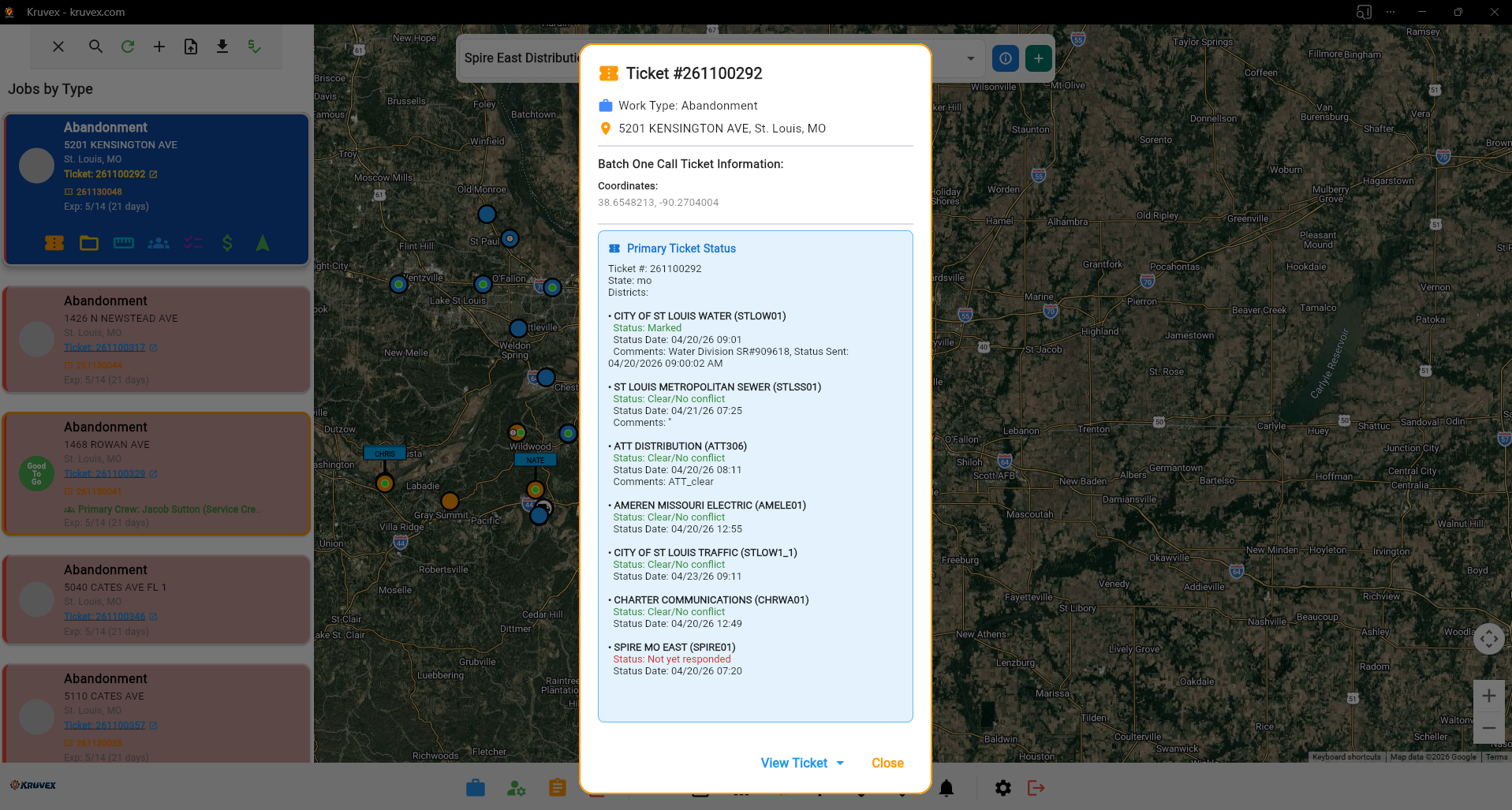Click CITY OF ST LOUIS WATER (STLOW01)

point(700,316)
